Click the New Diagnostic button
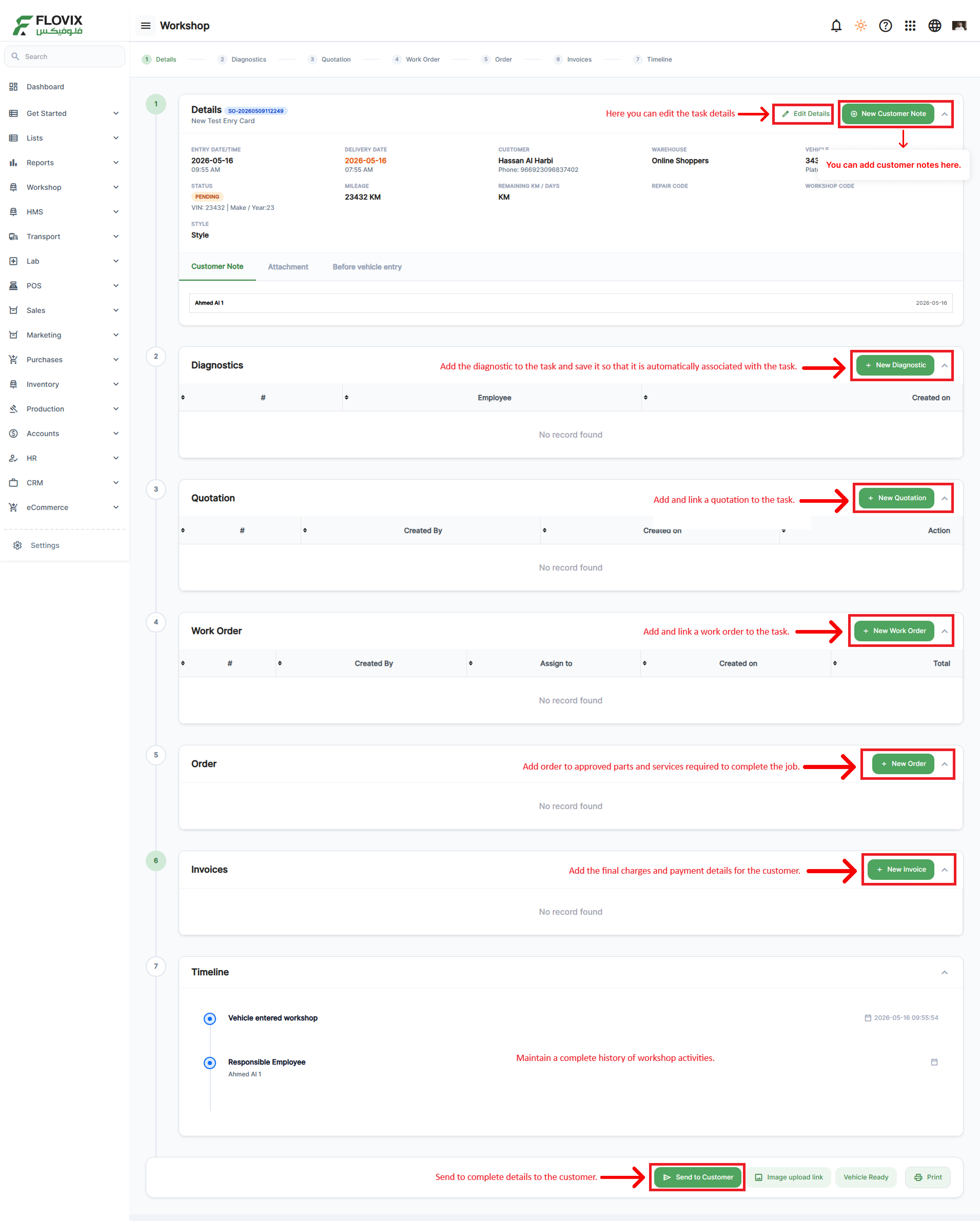 click(x=895, y=365)
